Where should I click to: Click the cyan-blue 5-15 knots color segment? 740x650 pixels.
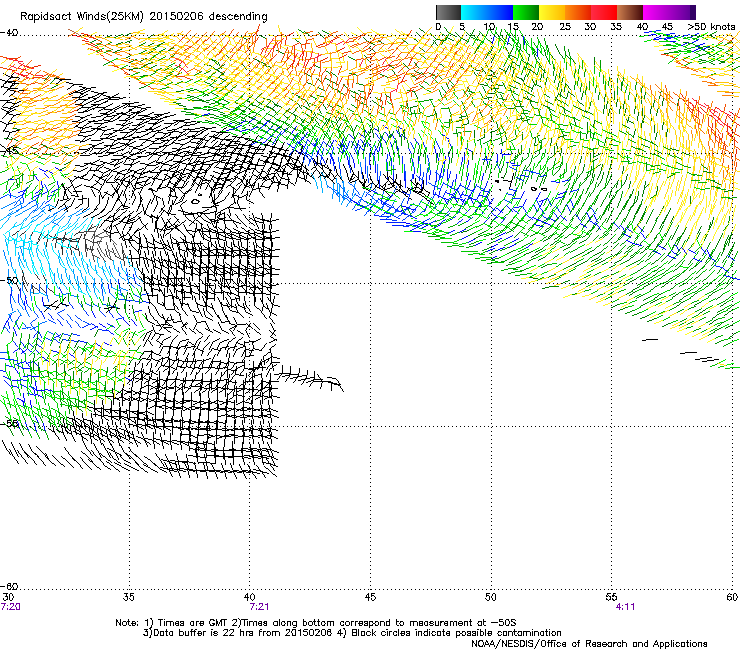tap(487, 12)
